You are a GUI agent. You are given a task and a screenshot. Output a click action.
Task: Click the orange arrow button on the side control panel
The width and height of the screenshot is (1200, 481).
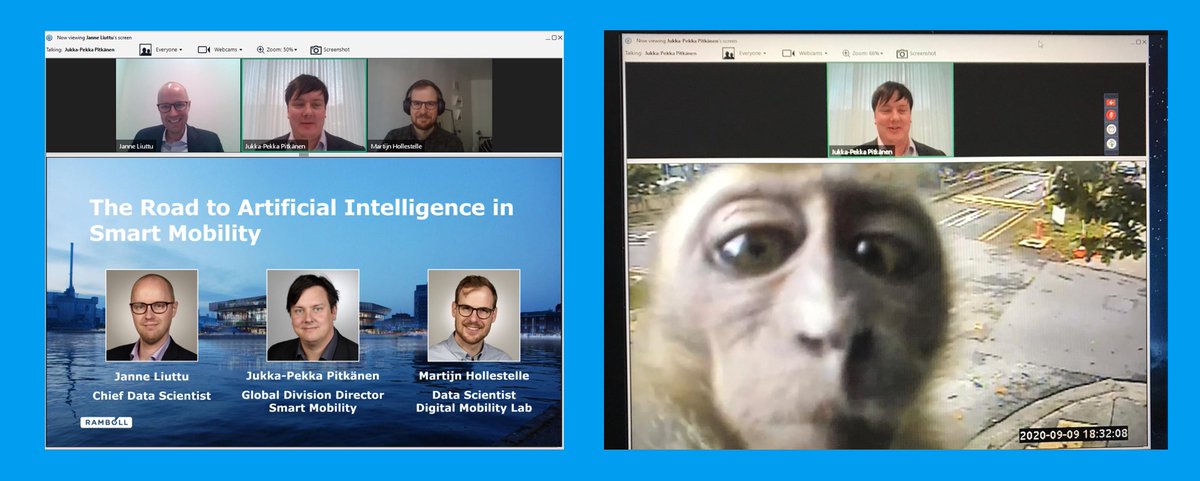pyautogui.click(x=1111, y=102)
